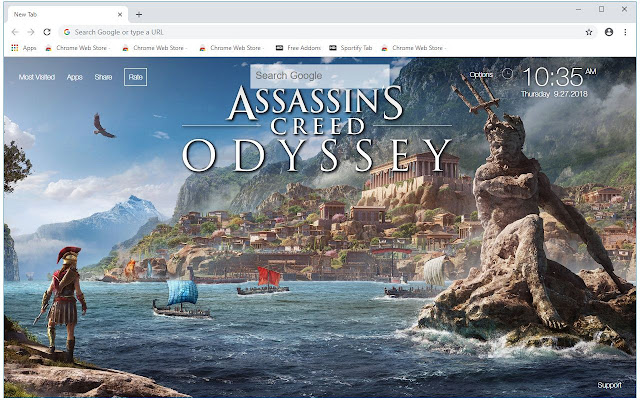Open Most Visited menu
This screenshot has width=640, height=400.
(37, 77)
